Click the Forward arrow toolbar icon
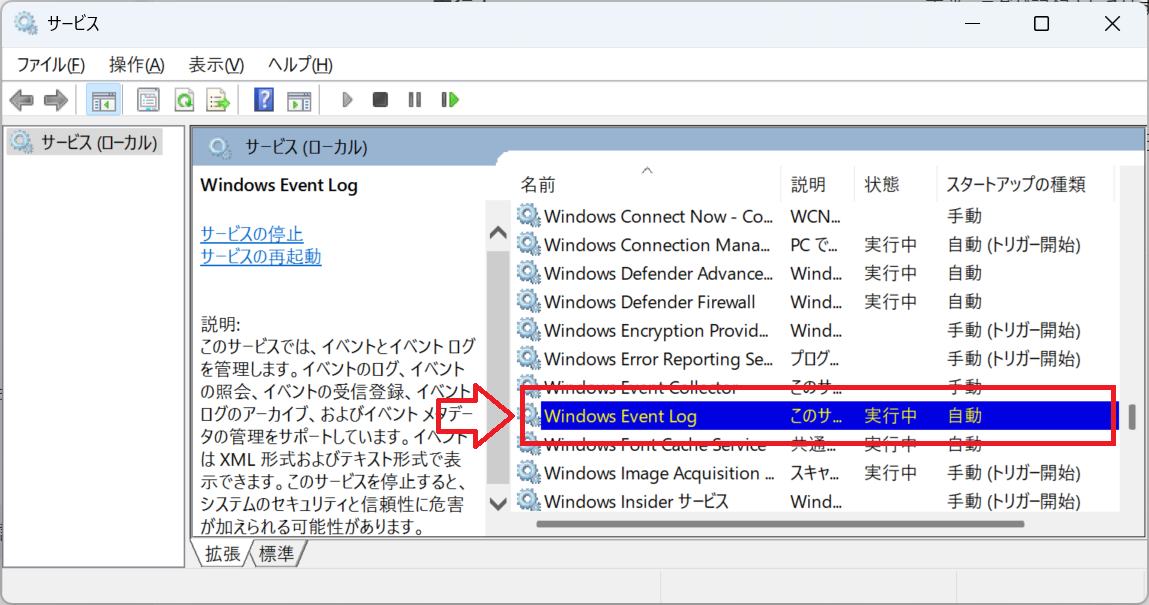This screenshot has width=1149, height=605. (x=56, y=100)
